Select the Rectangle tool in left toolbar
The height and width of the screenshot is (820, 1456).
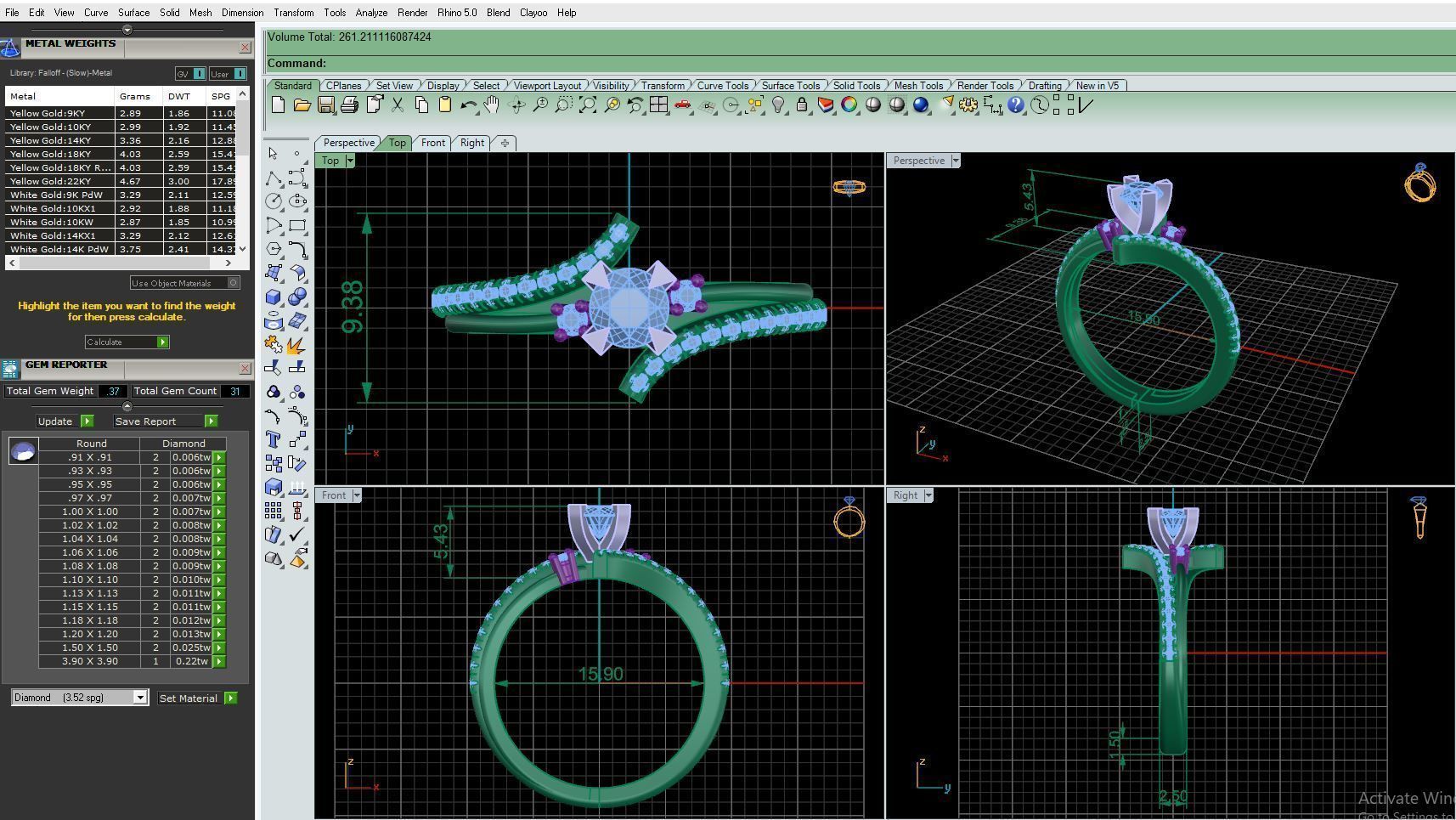[x=297, y=225]
